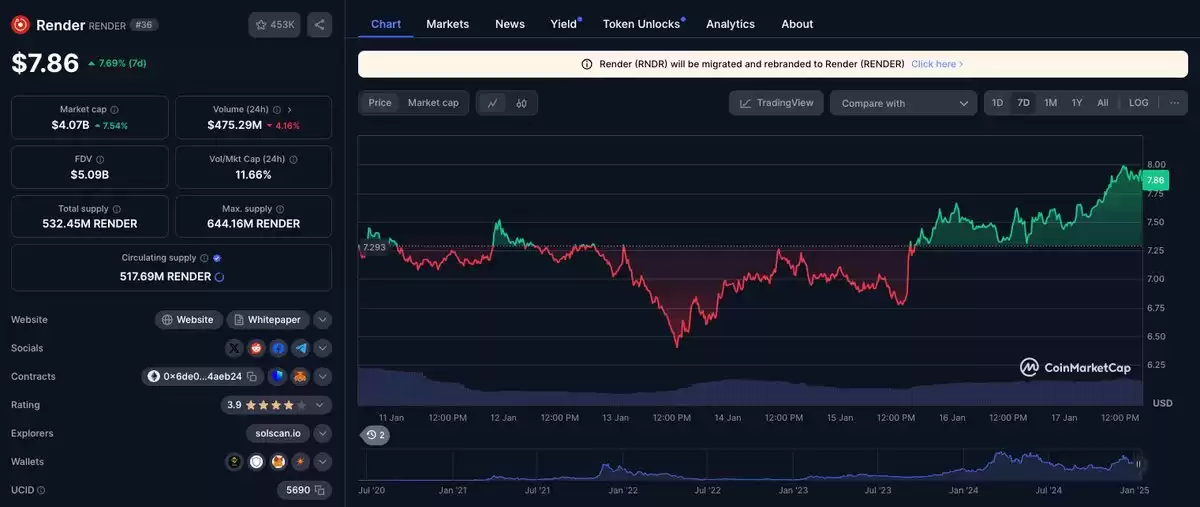Click the timeline range slider right handle

pos(1138,464)
